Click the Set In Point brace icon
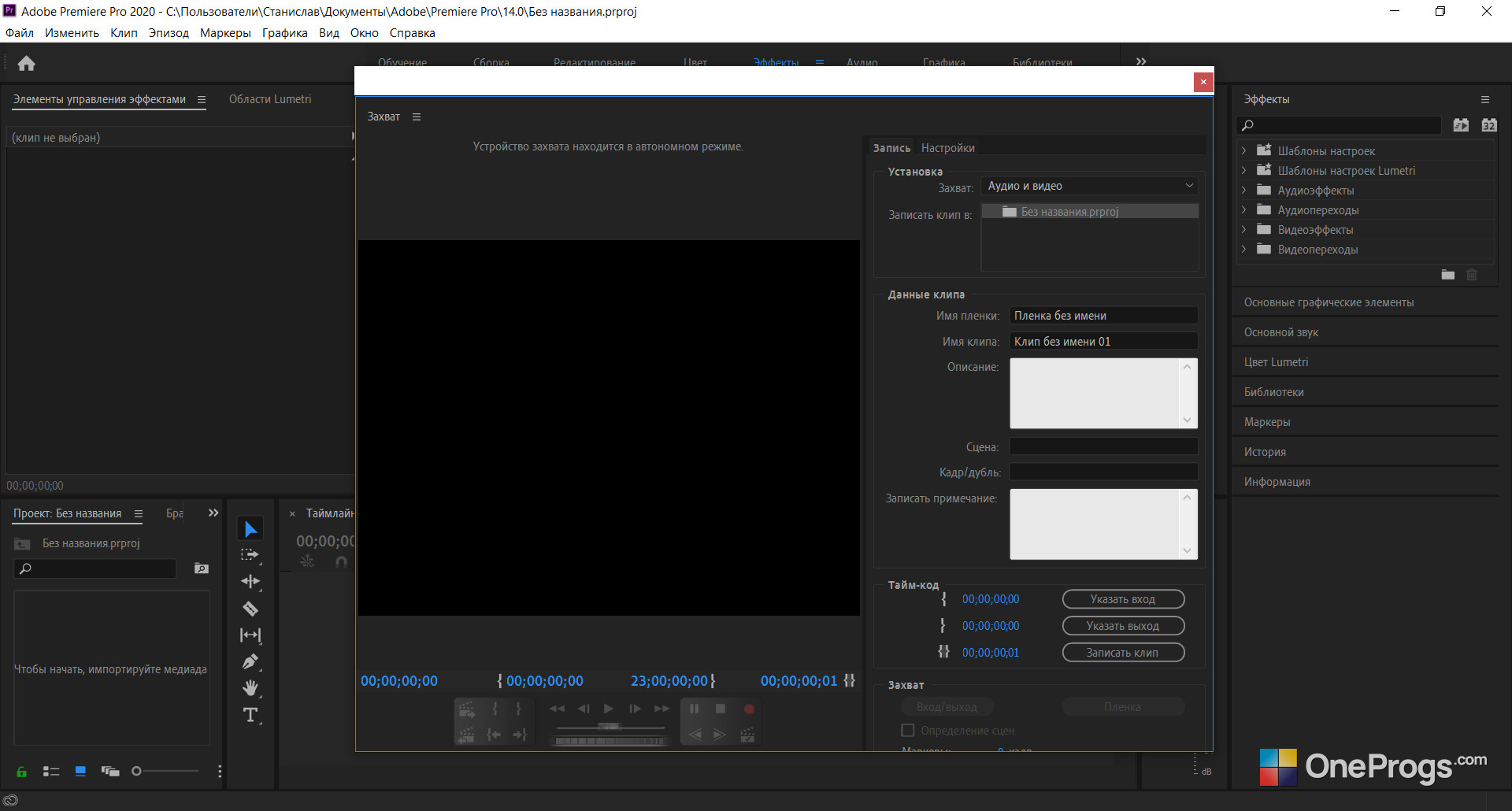This screenshot has height=811, width=1512. pos(495,709)
